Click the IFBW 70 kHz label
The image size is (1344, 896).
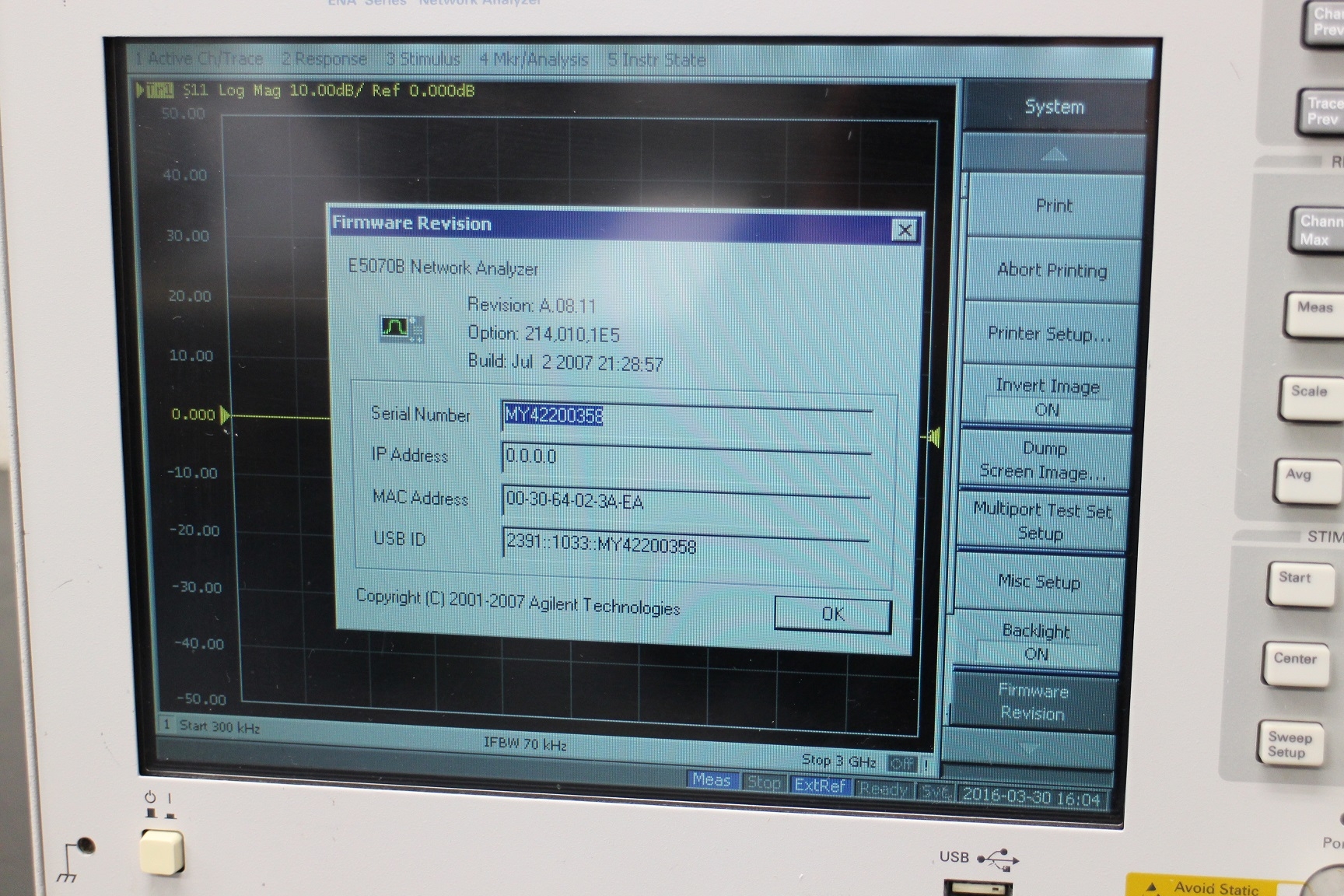point(525,744)
